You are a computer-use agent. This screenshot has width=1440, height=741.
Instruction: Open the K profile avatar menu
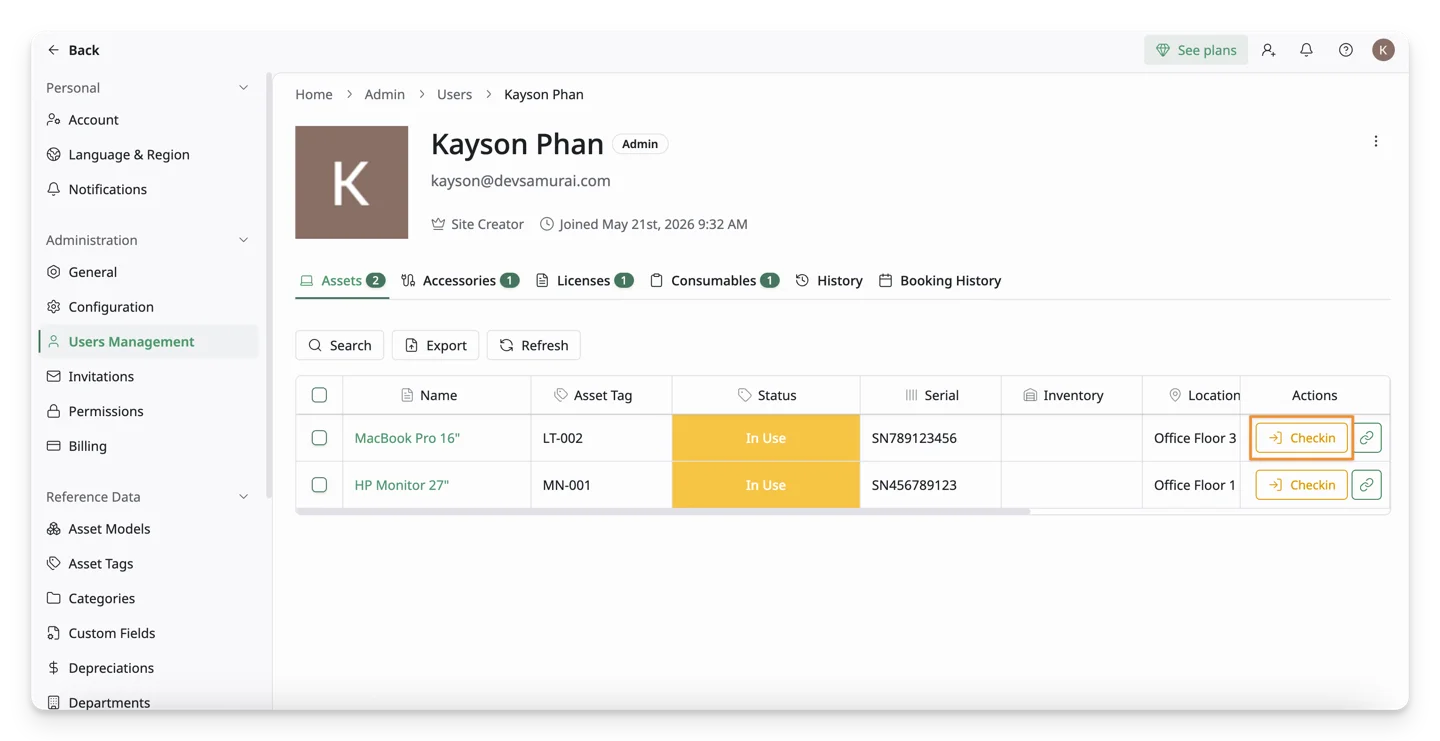click(x=1383, y=50)
